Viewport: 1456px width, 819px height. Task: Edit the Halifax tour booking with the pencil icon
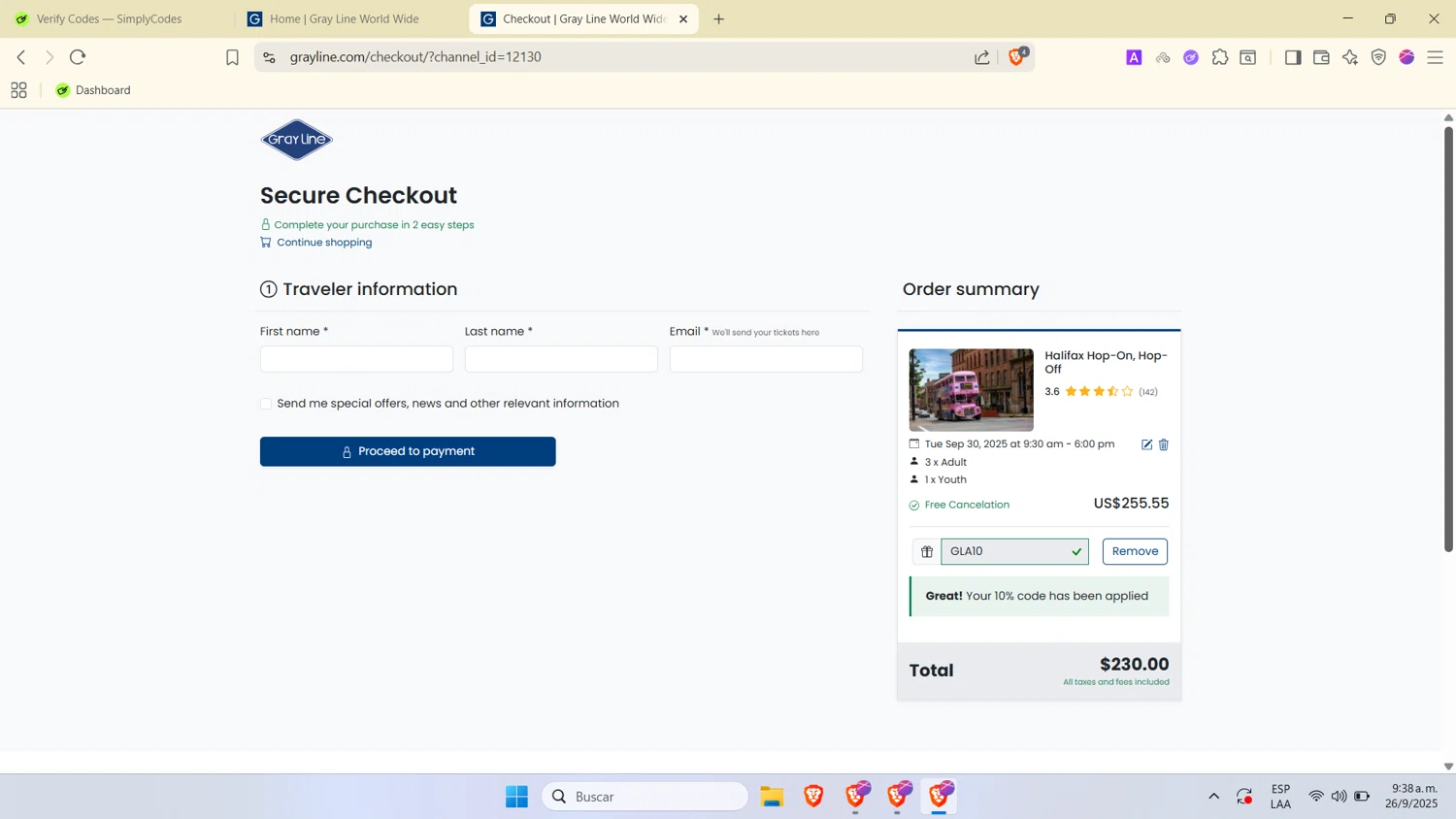pyautogui.click(x=1146, y=444)
